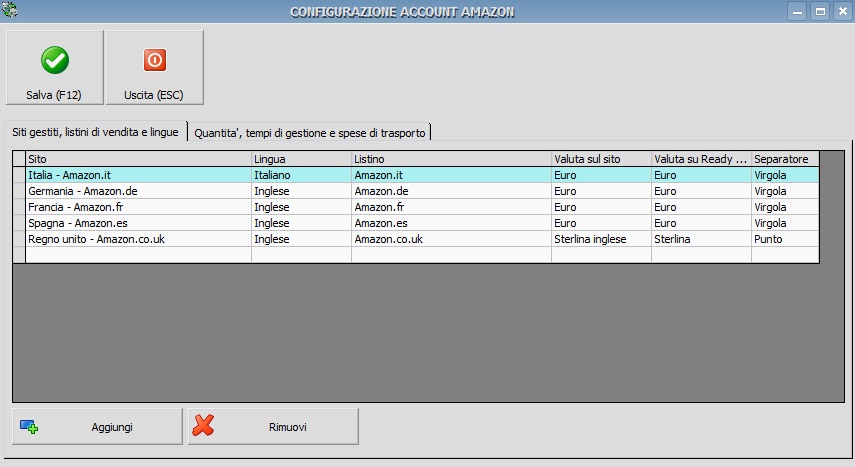Viewport: 855px width, 467px height.
Task: Click the Uscita (ESC) label
Action: [x=154, y=95]
